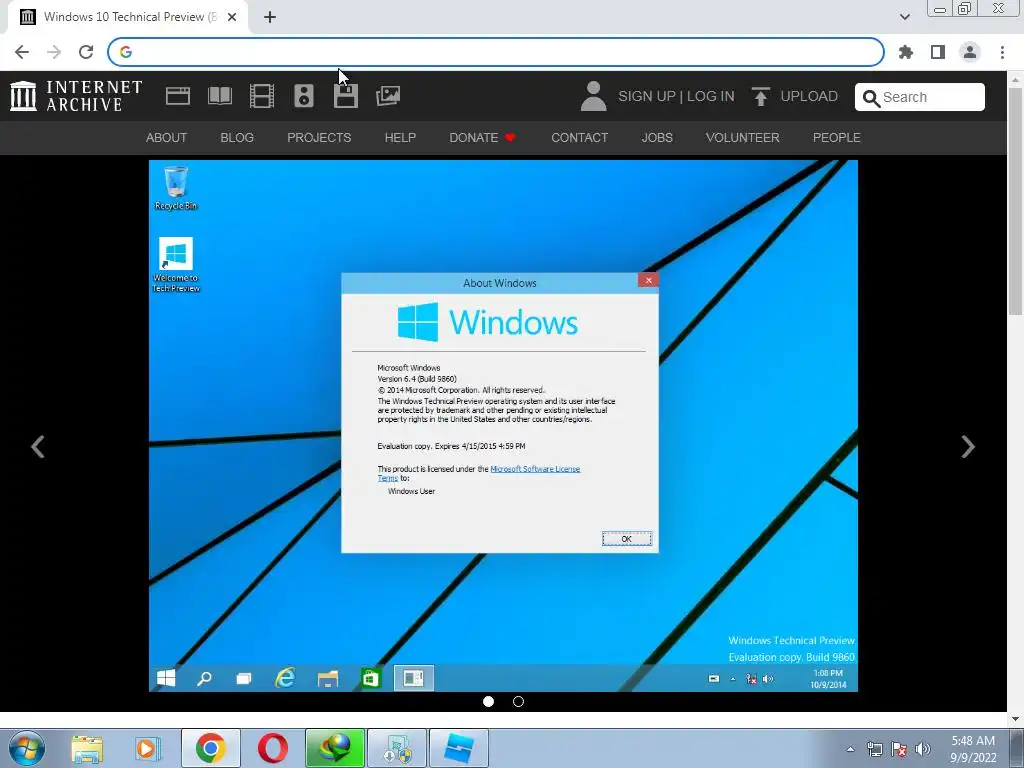Open the Images icon
Viewport: 1024px width, 768px height.
[x=388, y=96]
